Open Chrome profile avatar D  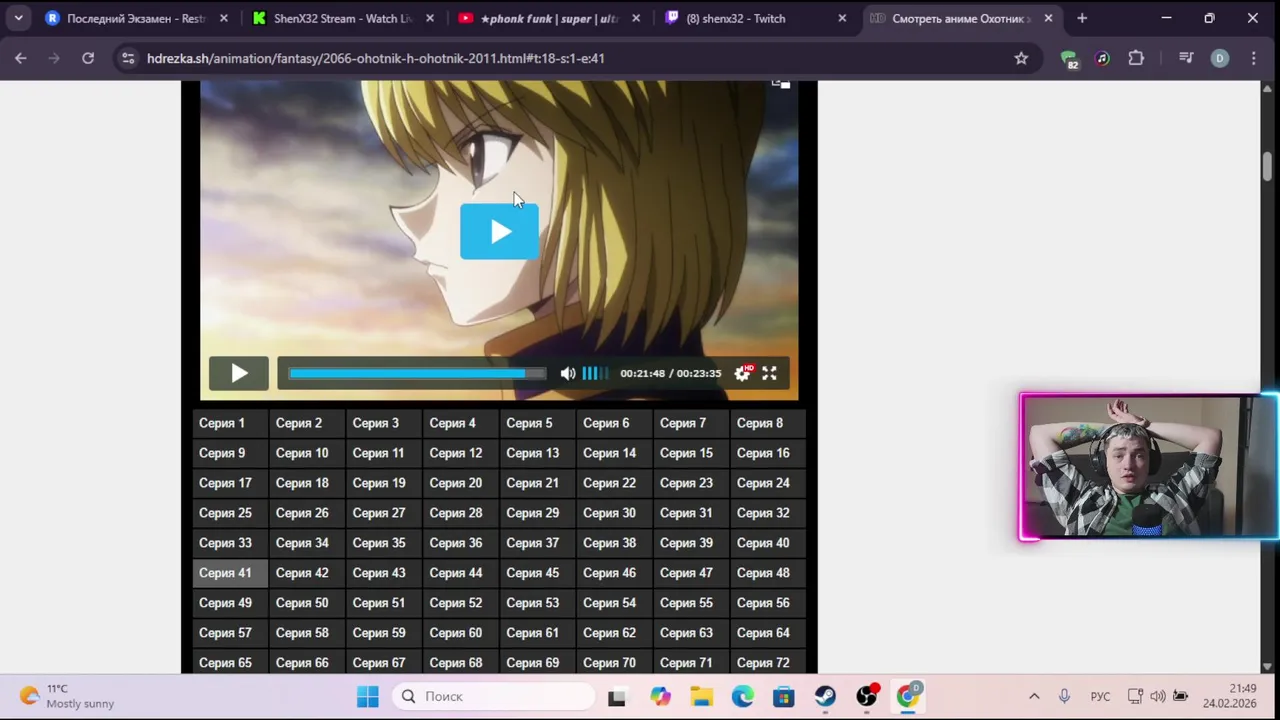(1219, 58)
